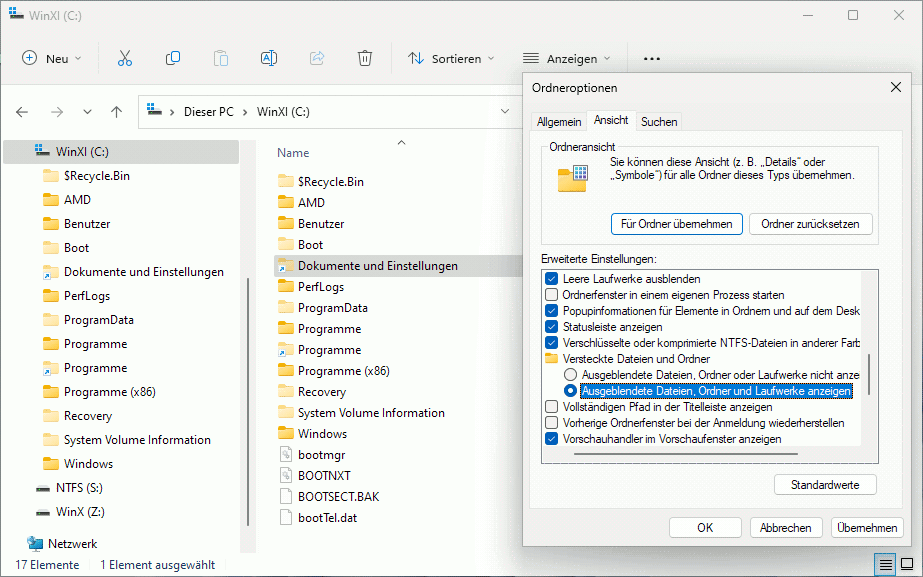This screenshot has width=923, height=577.
Task: Select PerfLogs folder in navigation tree
Action: [x=77, y=296]
